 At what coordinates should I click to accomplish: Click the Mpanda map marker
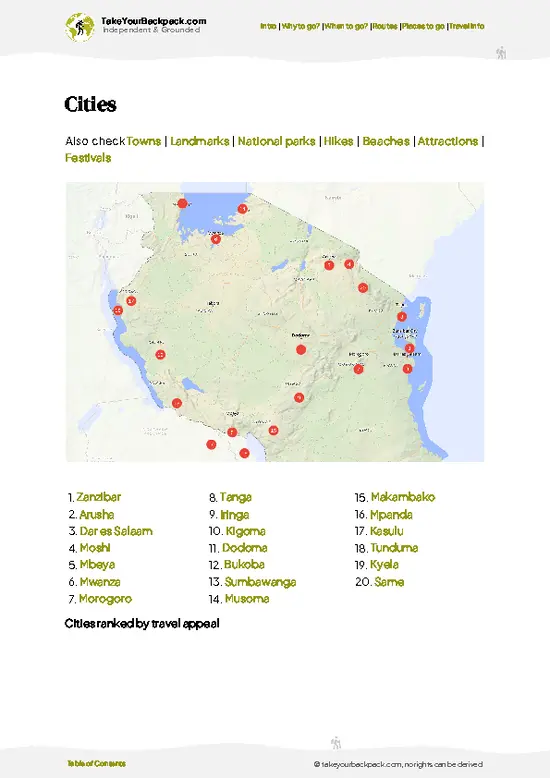[160, 354]
